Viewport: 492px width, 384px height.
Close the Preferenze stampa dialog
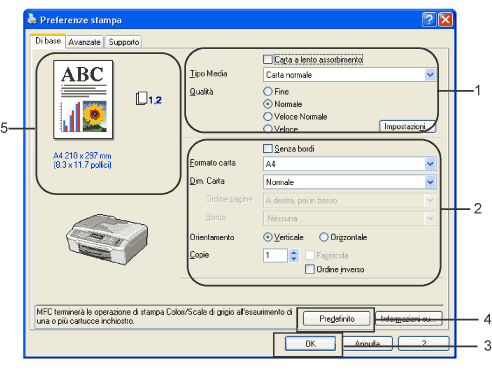[x=446, y=20]
